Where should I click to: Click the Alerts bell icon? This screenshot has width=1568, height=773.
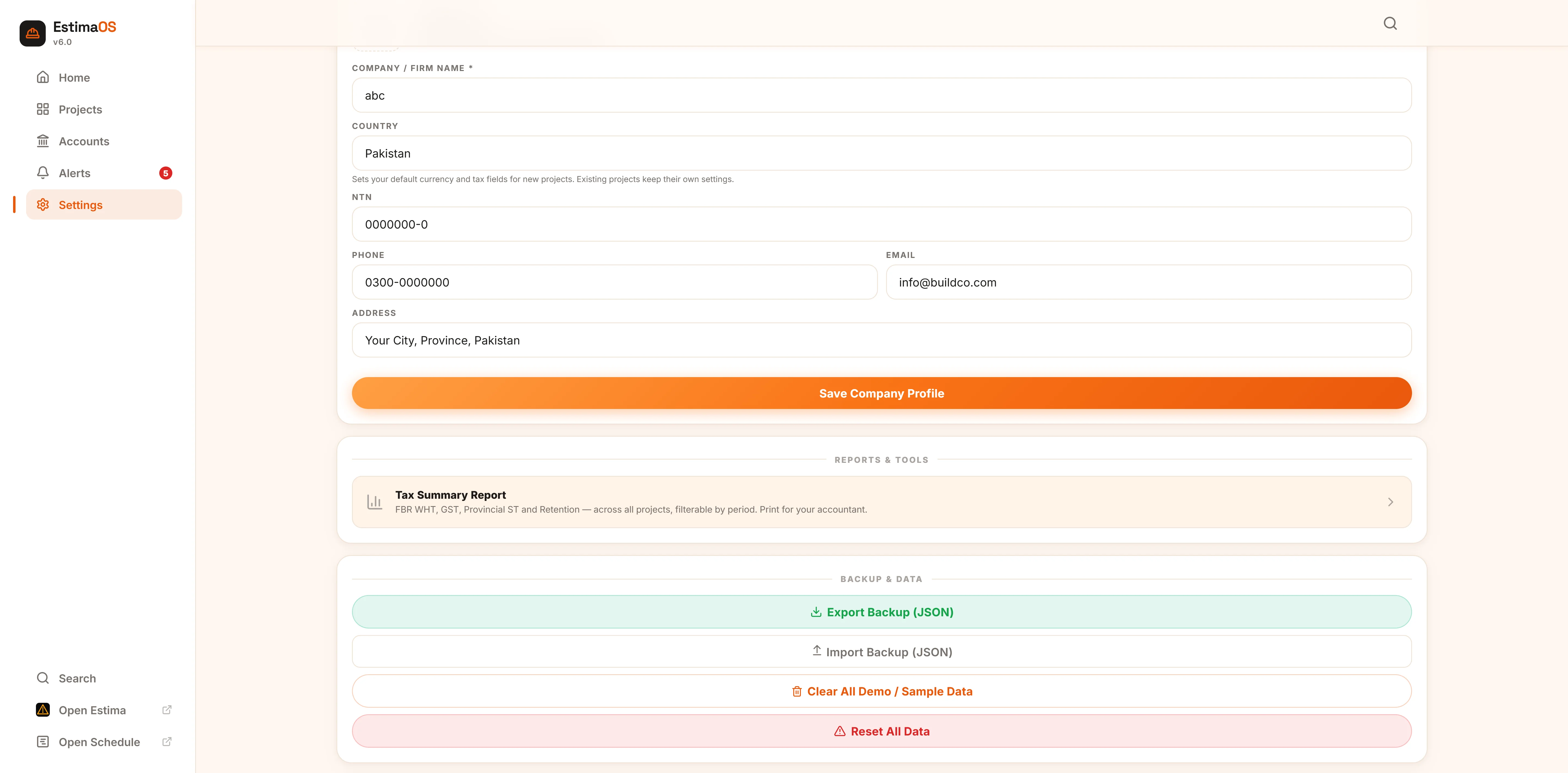43,173
